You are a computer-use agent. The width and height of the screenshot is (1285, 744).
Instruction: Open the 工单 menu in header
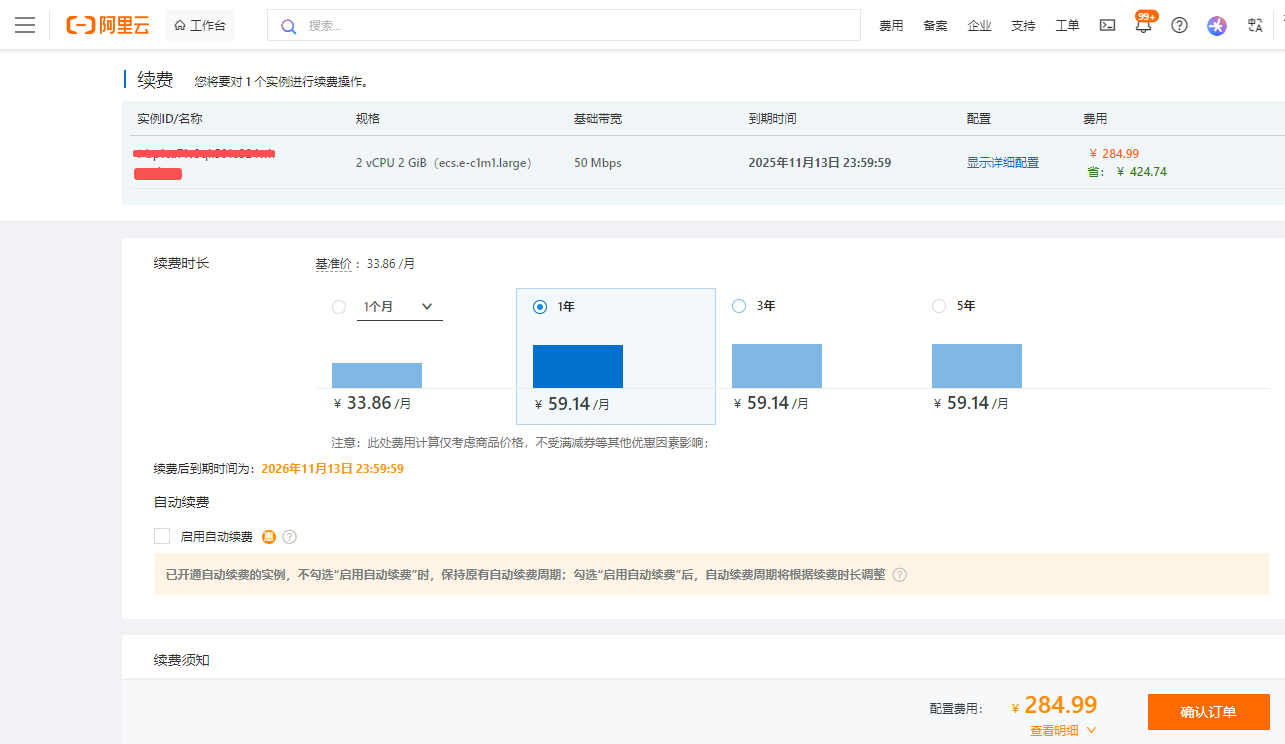tap(1067, 26)
